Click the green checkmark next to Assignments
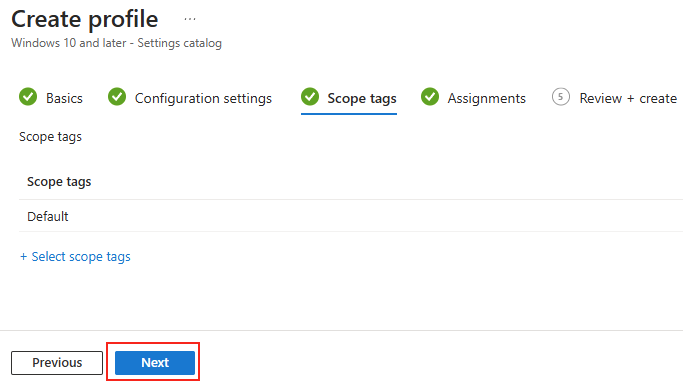 pyautogui.click(x=430, y=97)
